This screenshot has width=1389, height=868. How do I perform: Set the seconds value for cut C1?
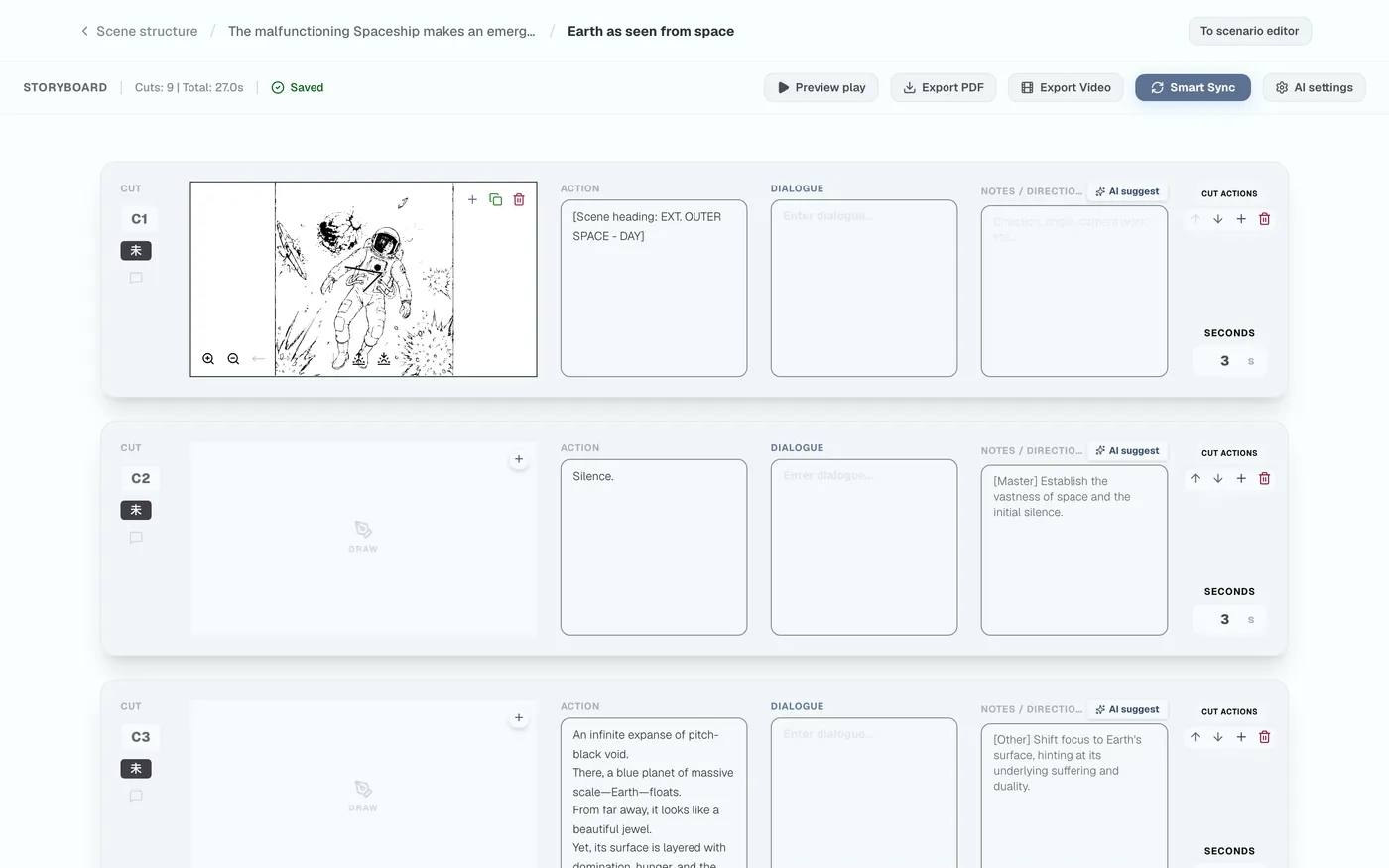point(1229,361)
